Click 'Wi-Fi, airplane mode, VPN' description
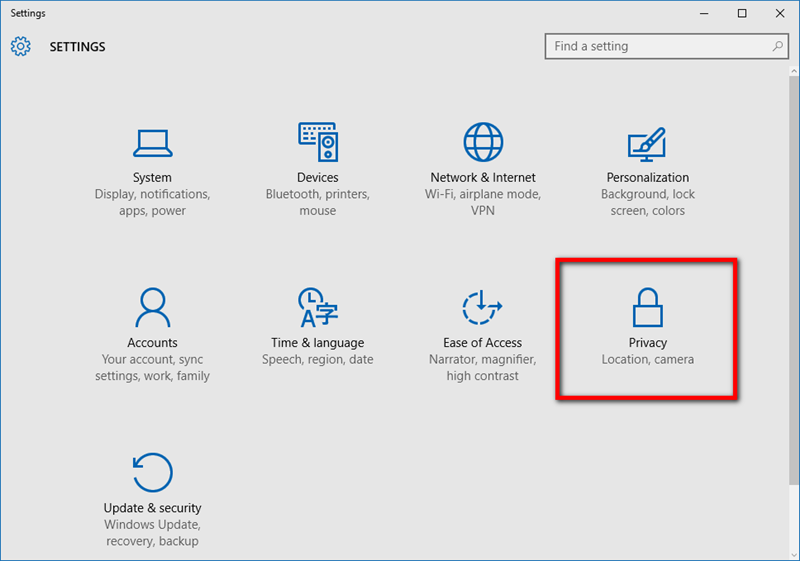The image size is (800, 561). [483, 202]
